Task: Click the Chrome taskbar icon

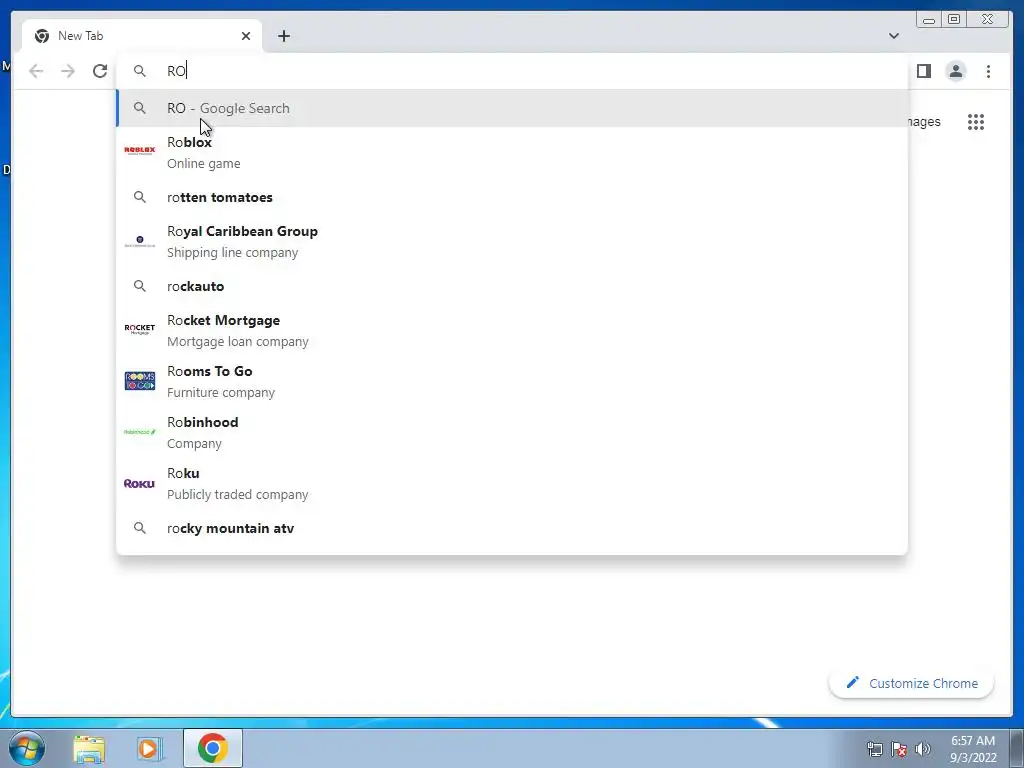Action: tap(212, 748)
